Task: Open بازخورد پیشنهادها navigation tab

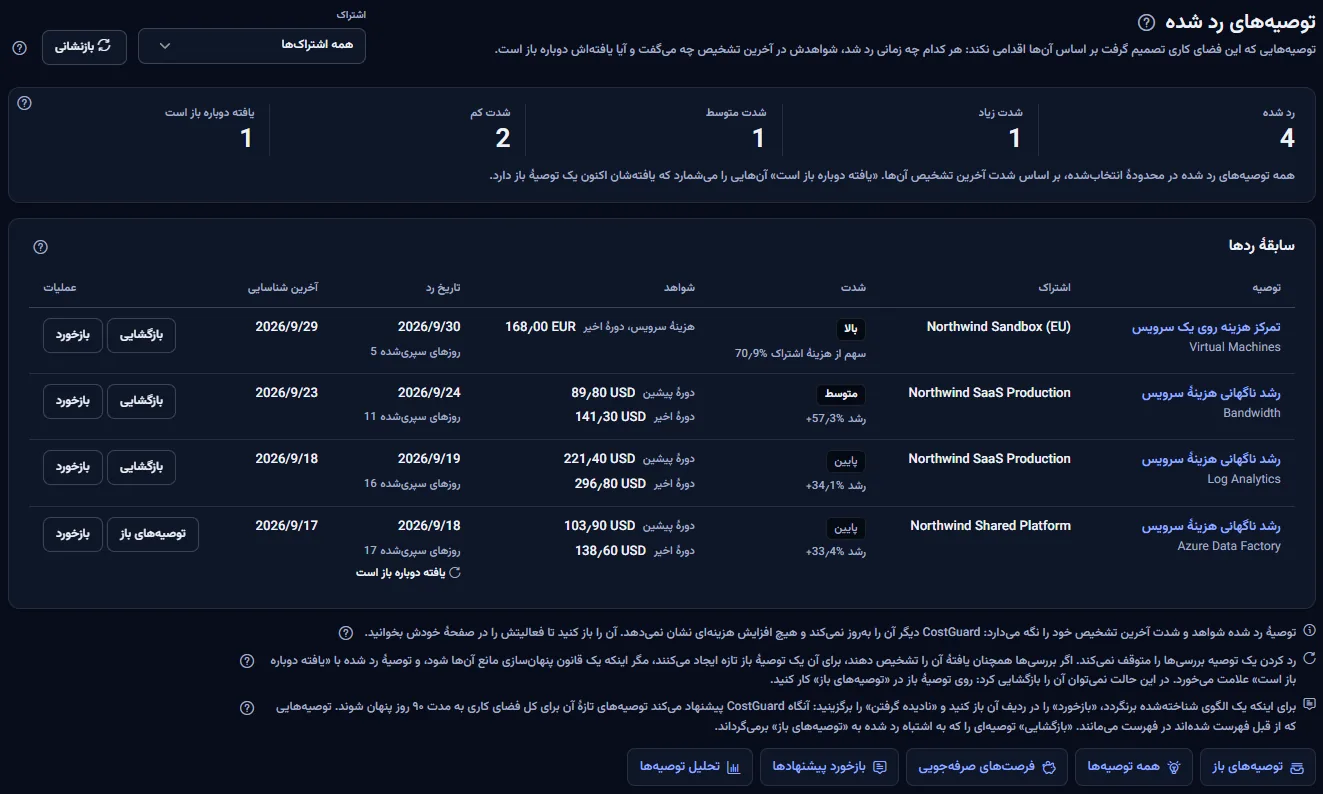Action: 830,767
